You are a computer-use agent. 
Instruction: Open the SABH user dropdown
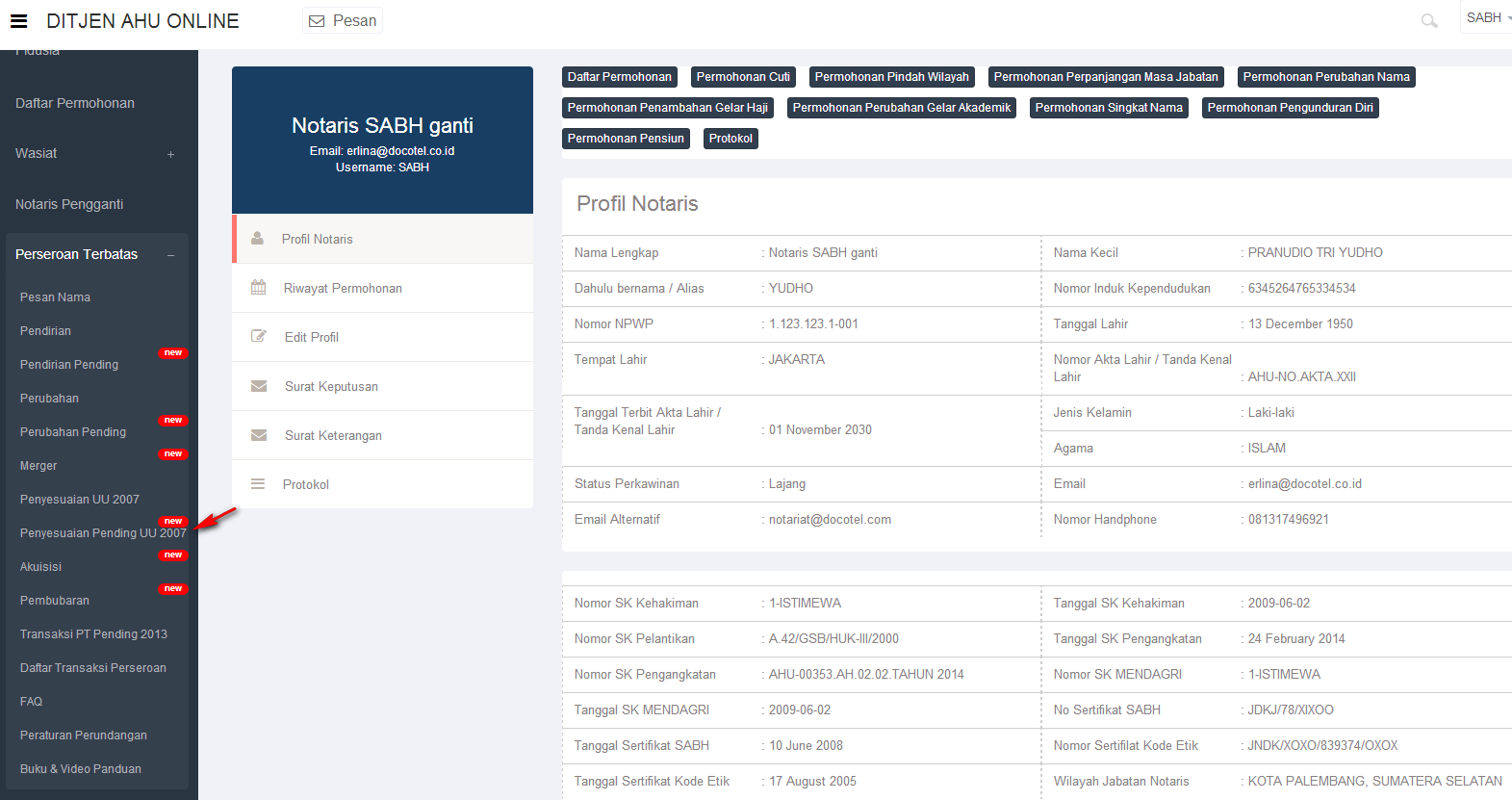pyautogui.click(x=1486, y=17)
